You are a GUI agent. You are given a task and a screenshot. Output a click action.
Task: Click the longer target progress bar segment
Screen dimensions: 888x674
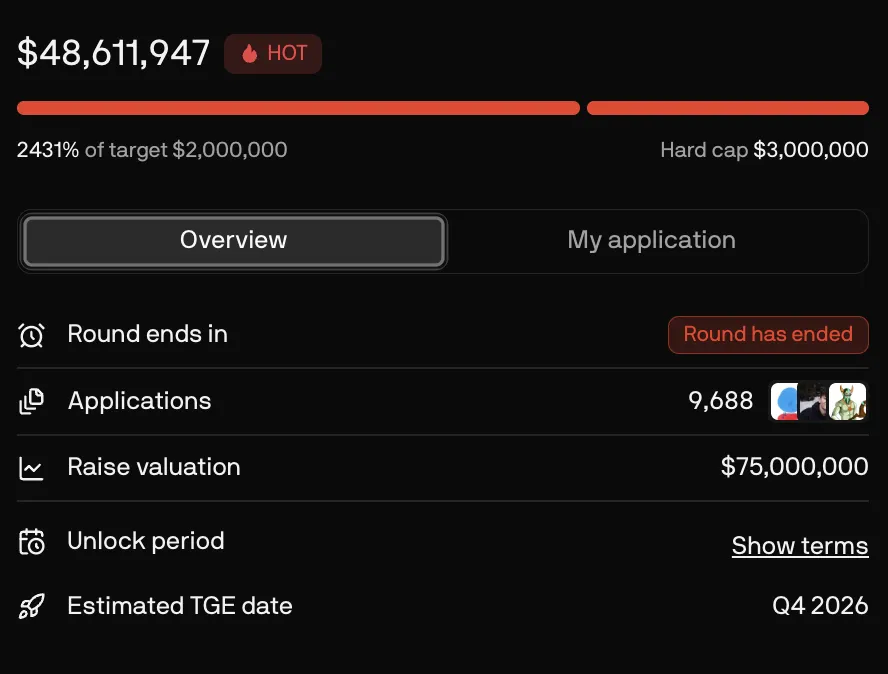click(x=298, y=108)
